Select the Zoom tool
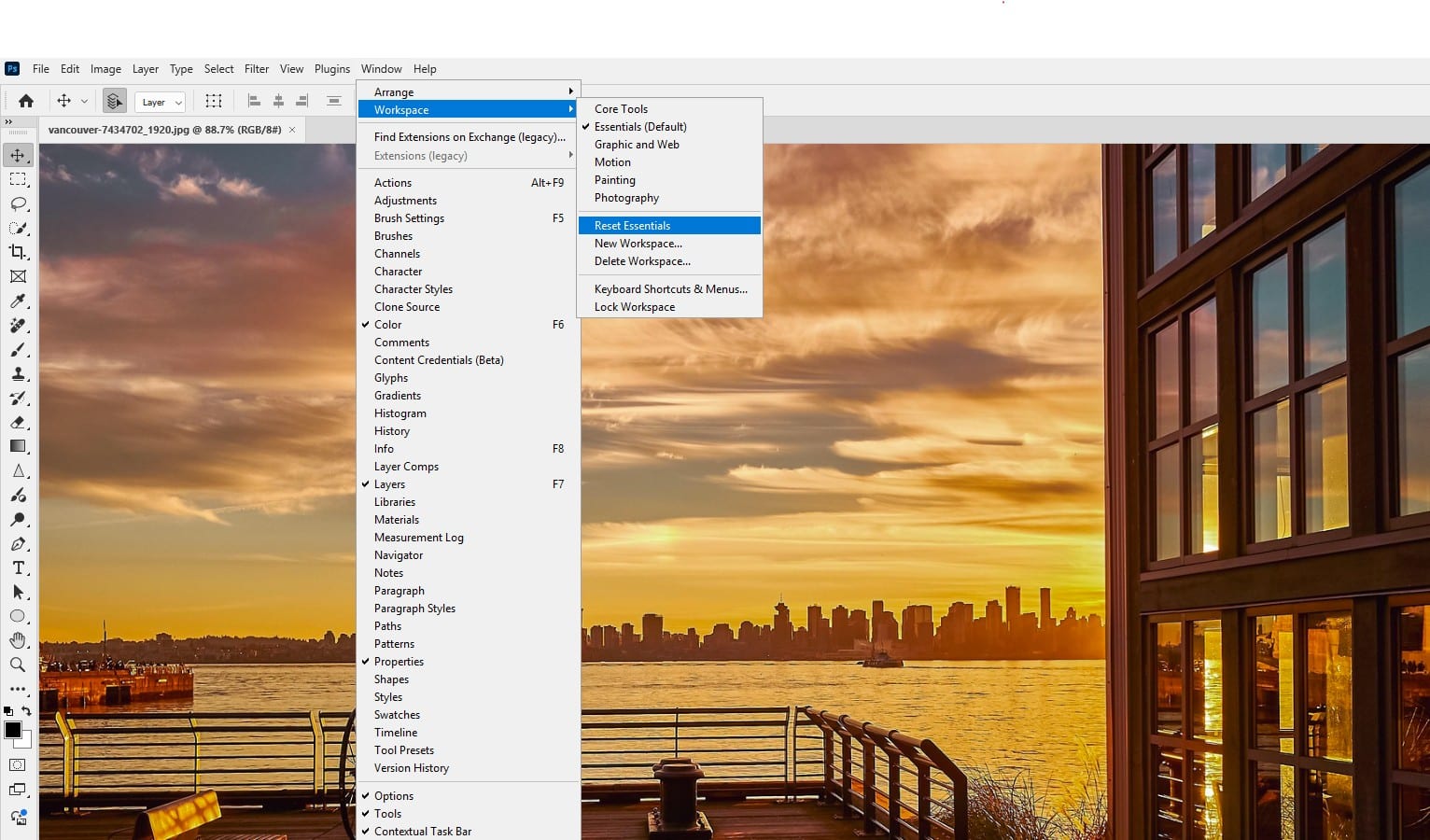 coord(18,665)
